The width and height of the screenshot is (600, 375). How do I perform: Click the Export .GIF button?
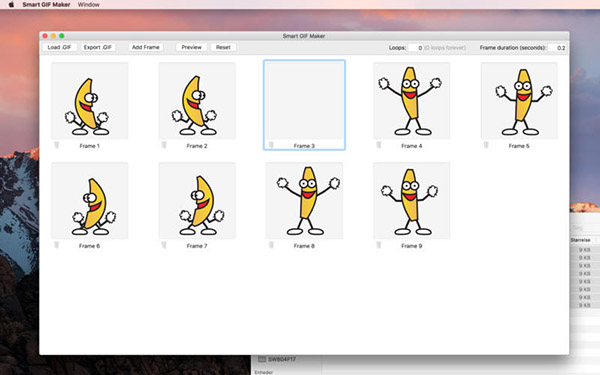point(98,47)
